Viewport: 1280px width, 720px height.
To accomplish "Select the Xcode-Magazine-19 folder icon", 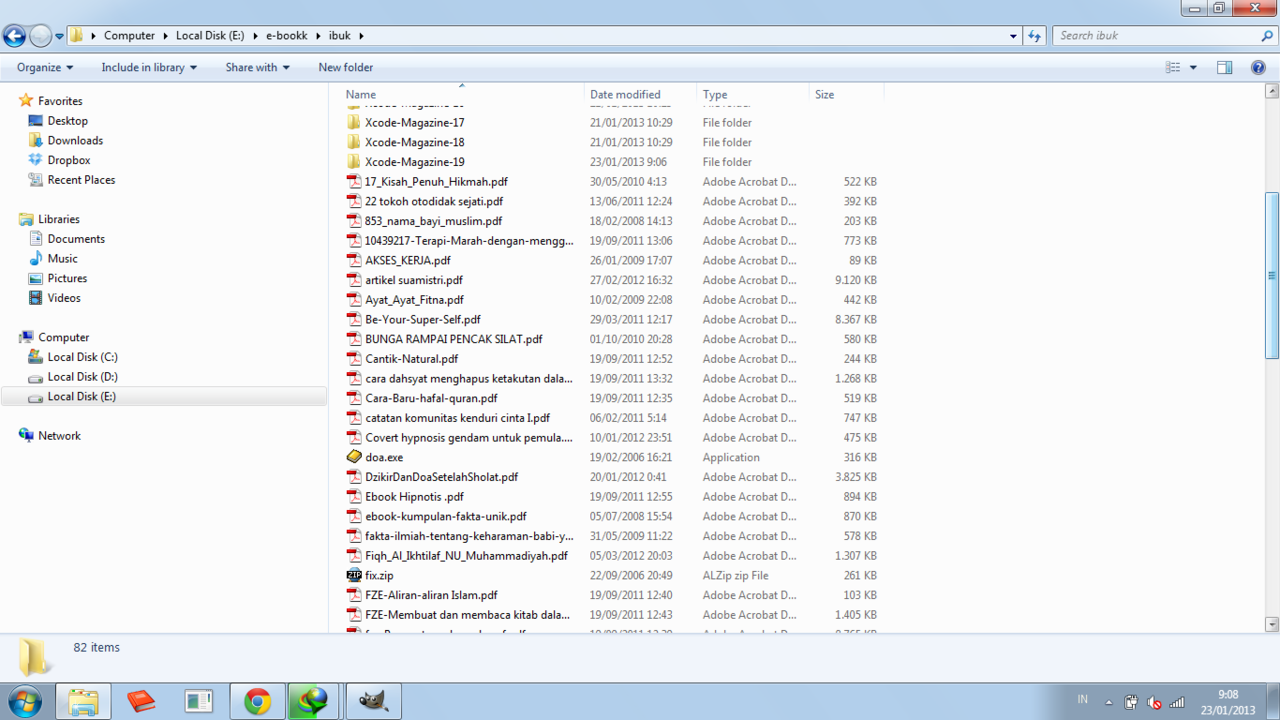I will pos(354,162).
